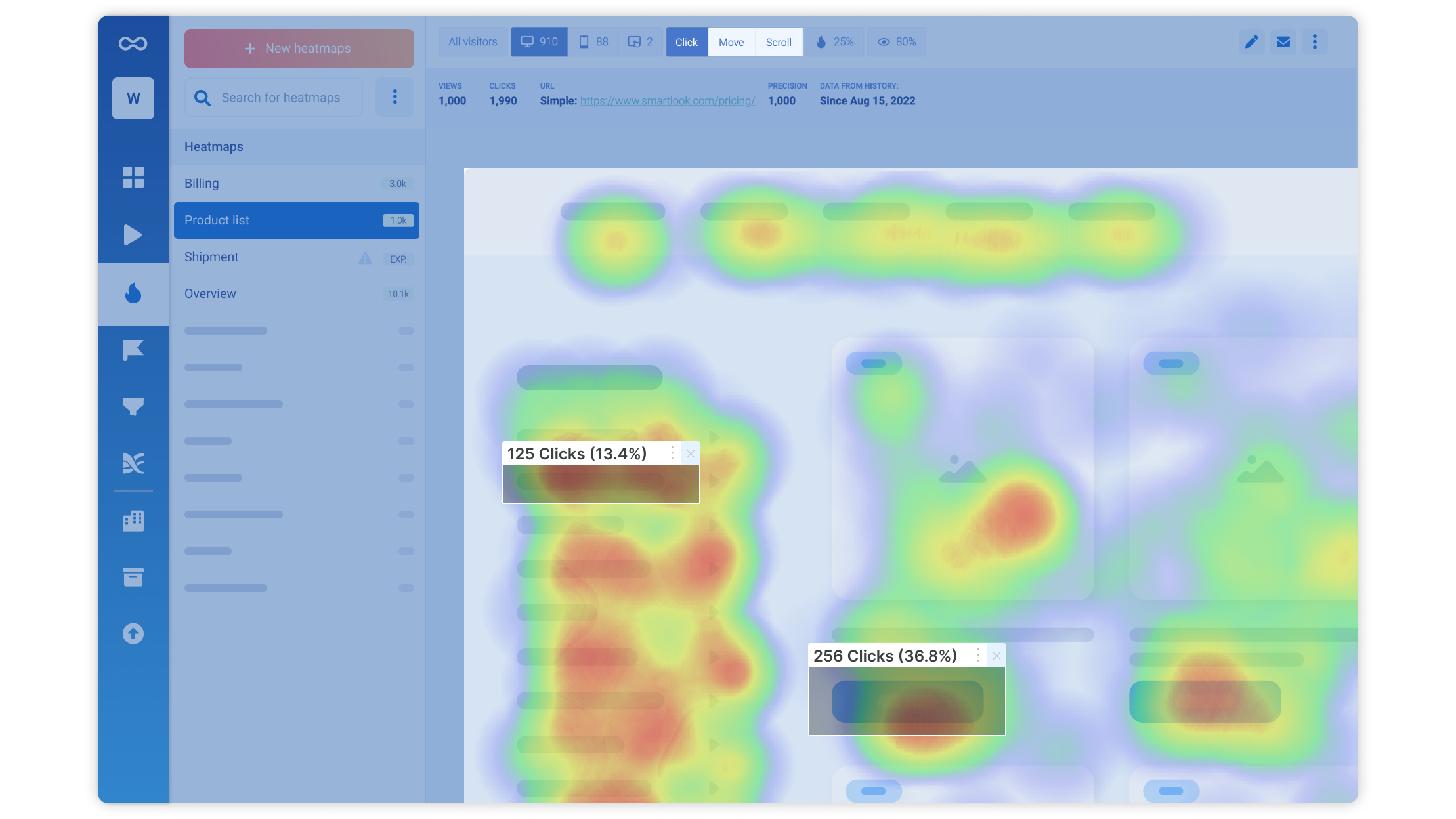Viewport: 1456px width, 819px height.
Task: Select desktop device filter showing 910
Action: coord(539,42)
